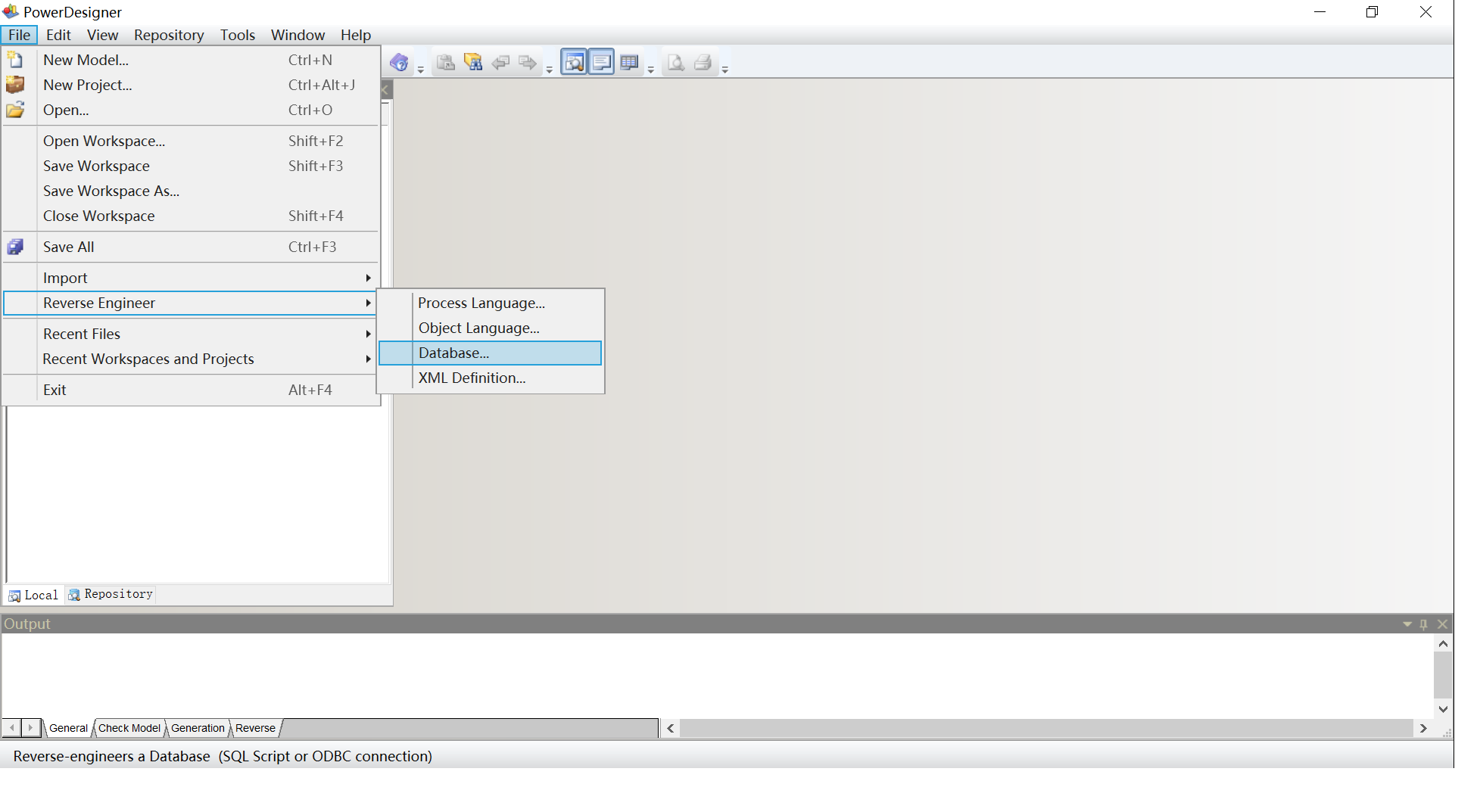Open toolbar options arrow after forward icon
This screenshot has width=1480, height=812.
(x=550, y=69)
